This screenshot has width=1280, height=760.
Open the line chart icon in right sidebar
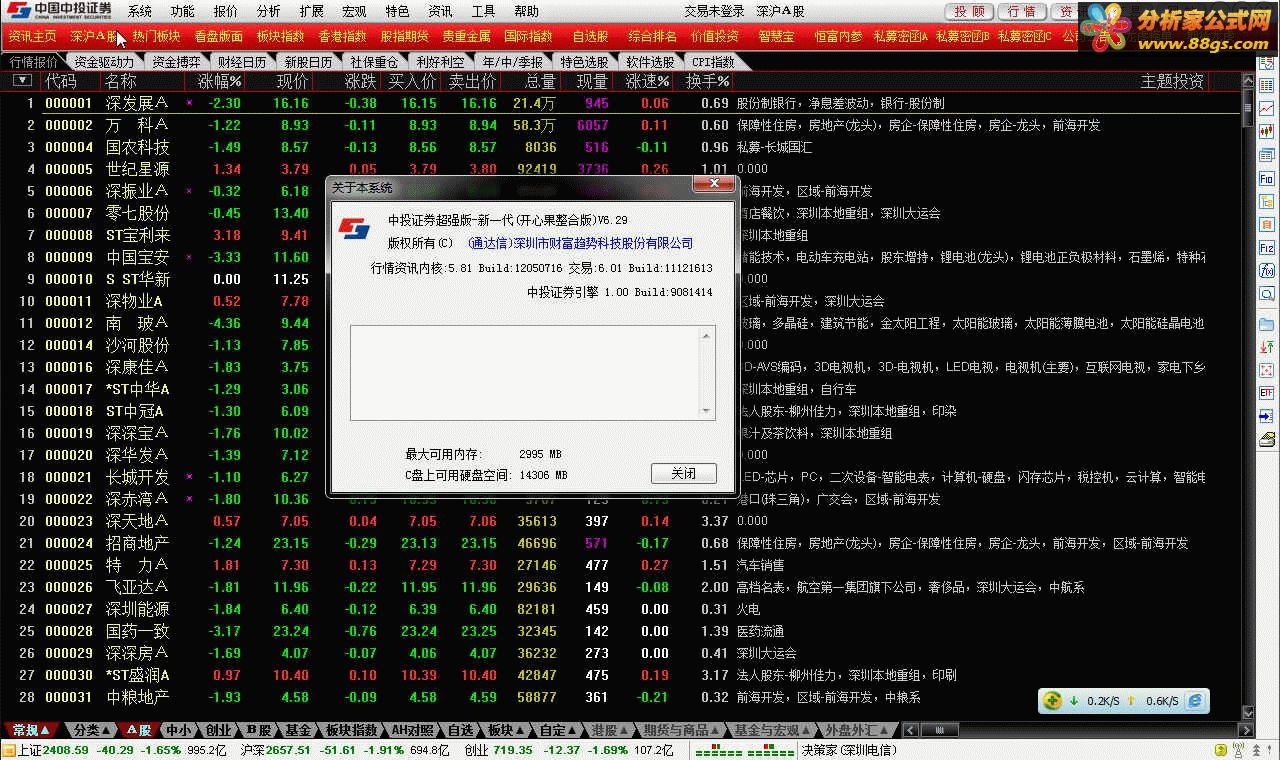1266,107
